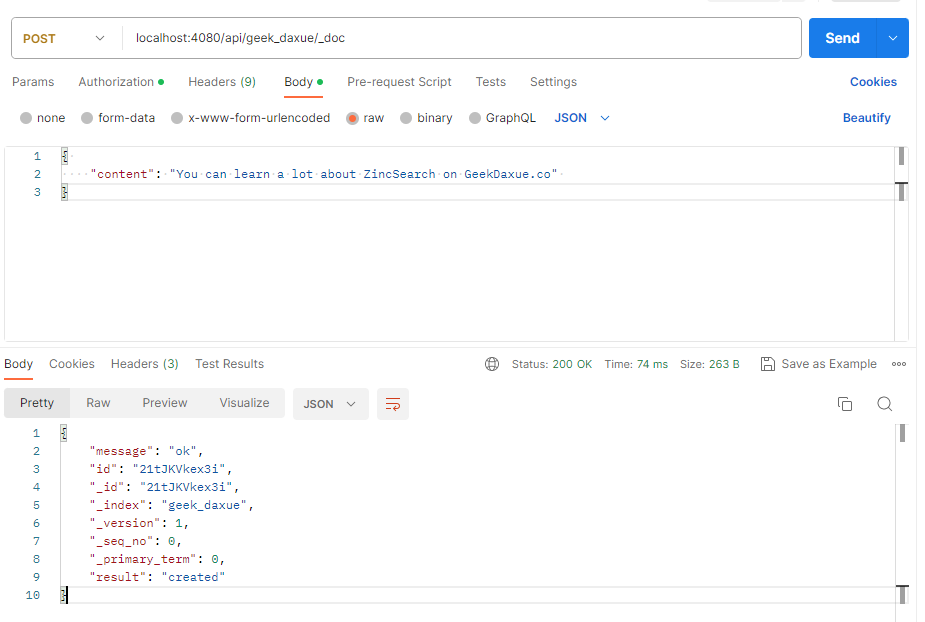Viewport: 925px width, 622px height.
Task: Open the POST method dropdown
Action: (64, 38)
